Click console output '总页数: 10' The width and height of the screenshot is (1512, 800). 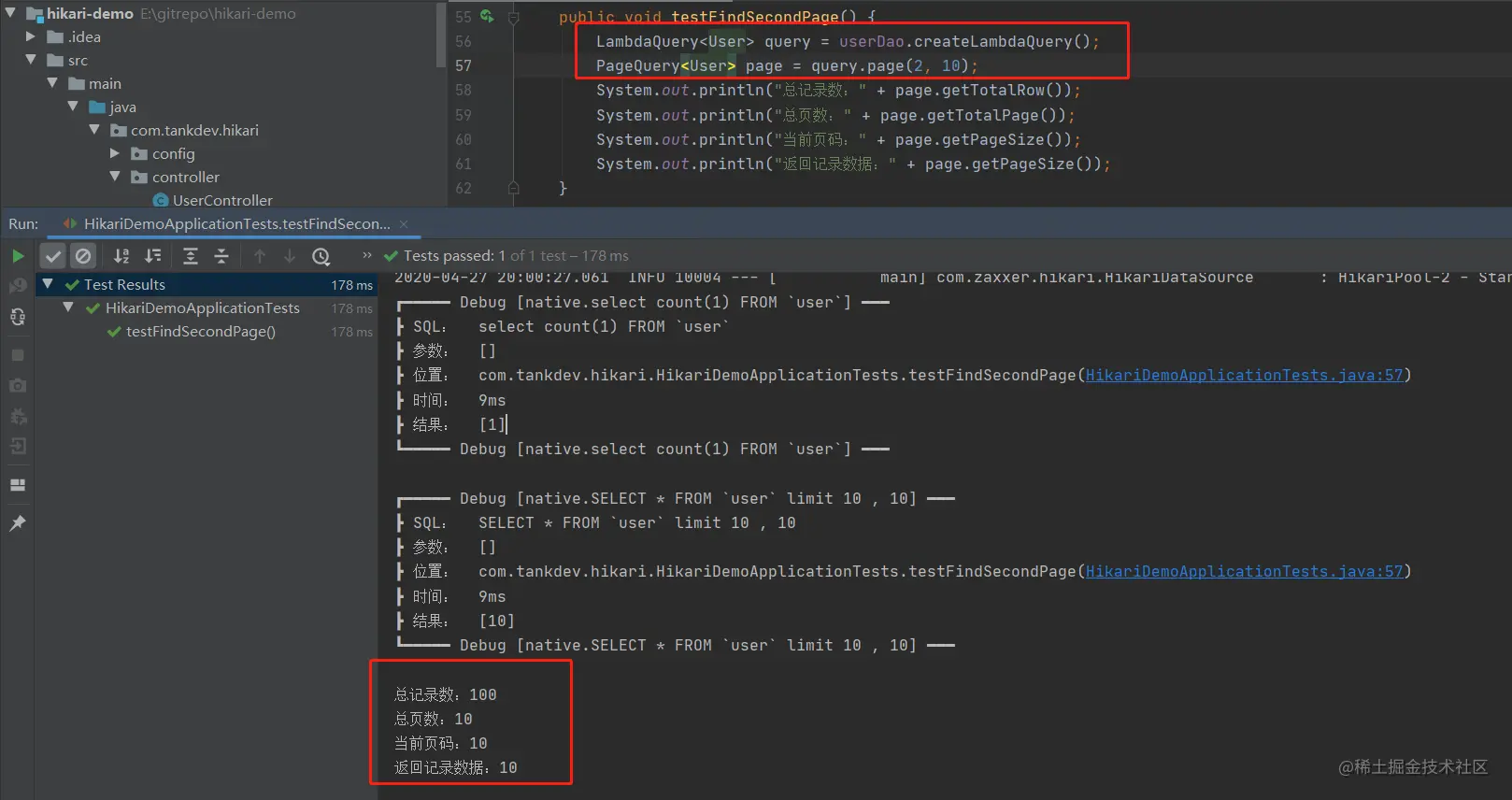pyautogui.click(x=434, y=719)
